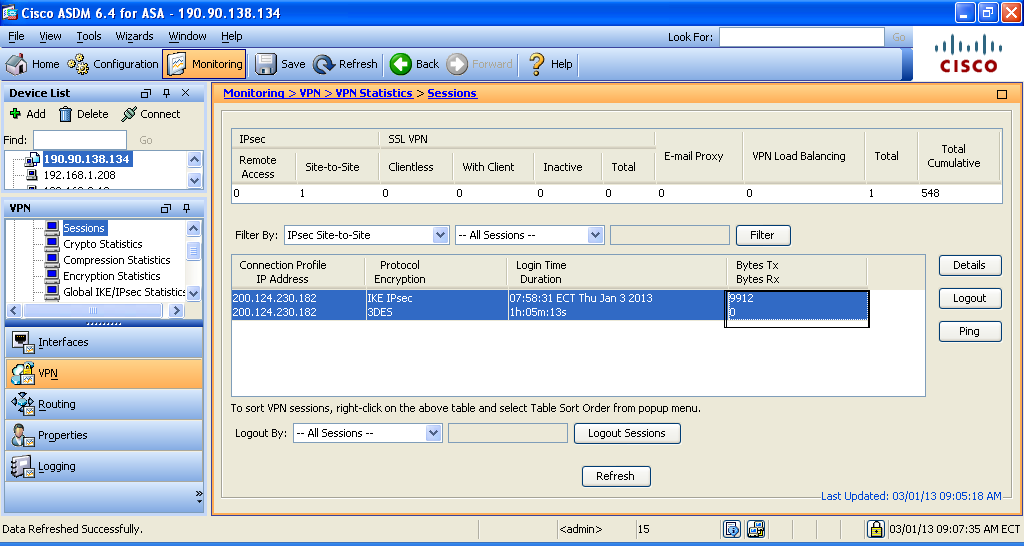
Task: Open the Routing monitoring section
Action: click(x=104, y=404)
